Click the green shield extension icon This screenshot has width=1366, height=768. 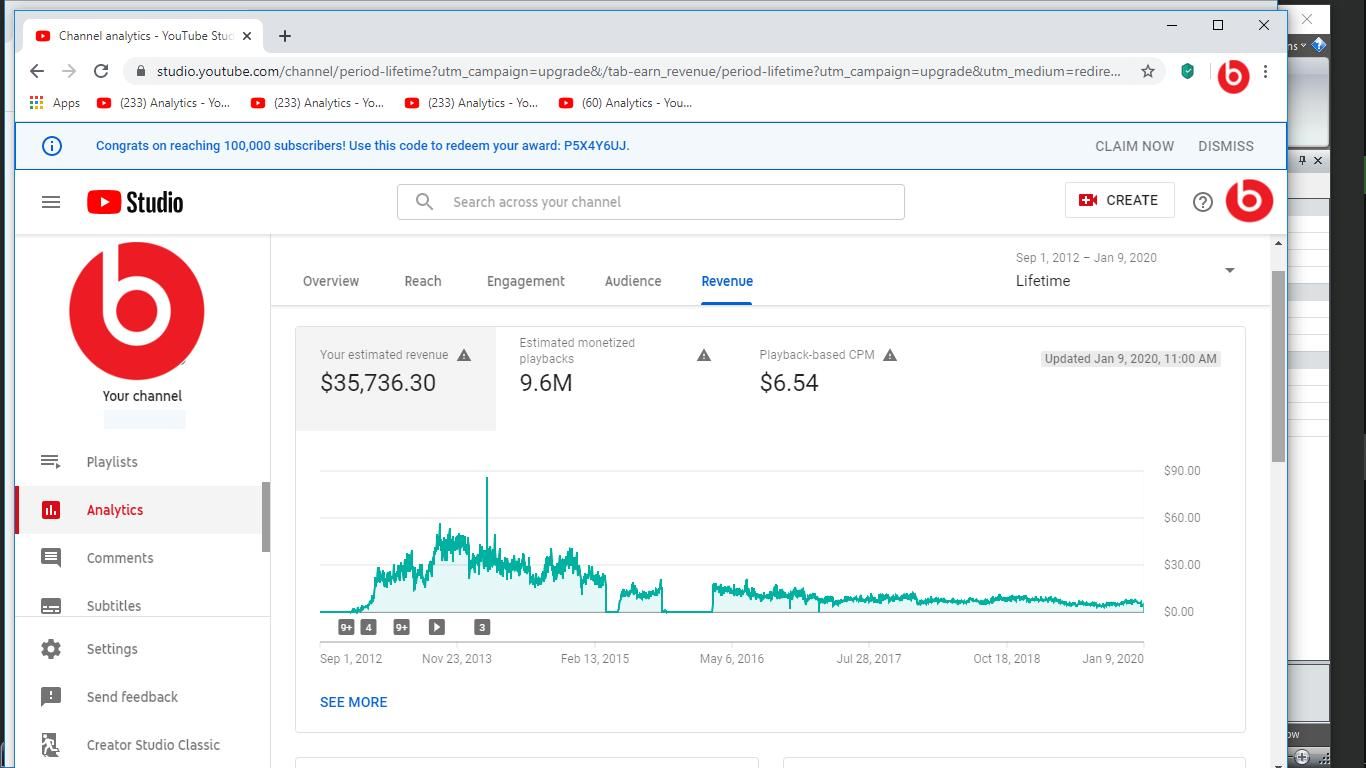(x=1187, y=71)
